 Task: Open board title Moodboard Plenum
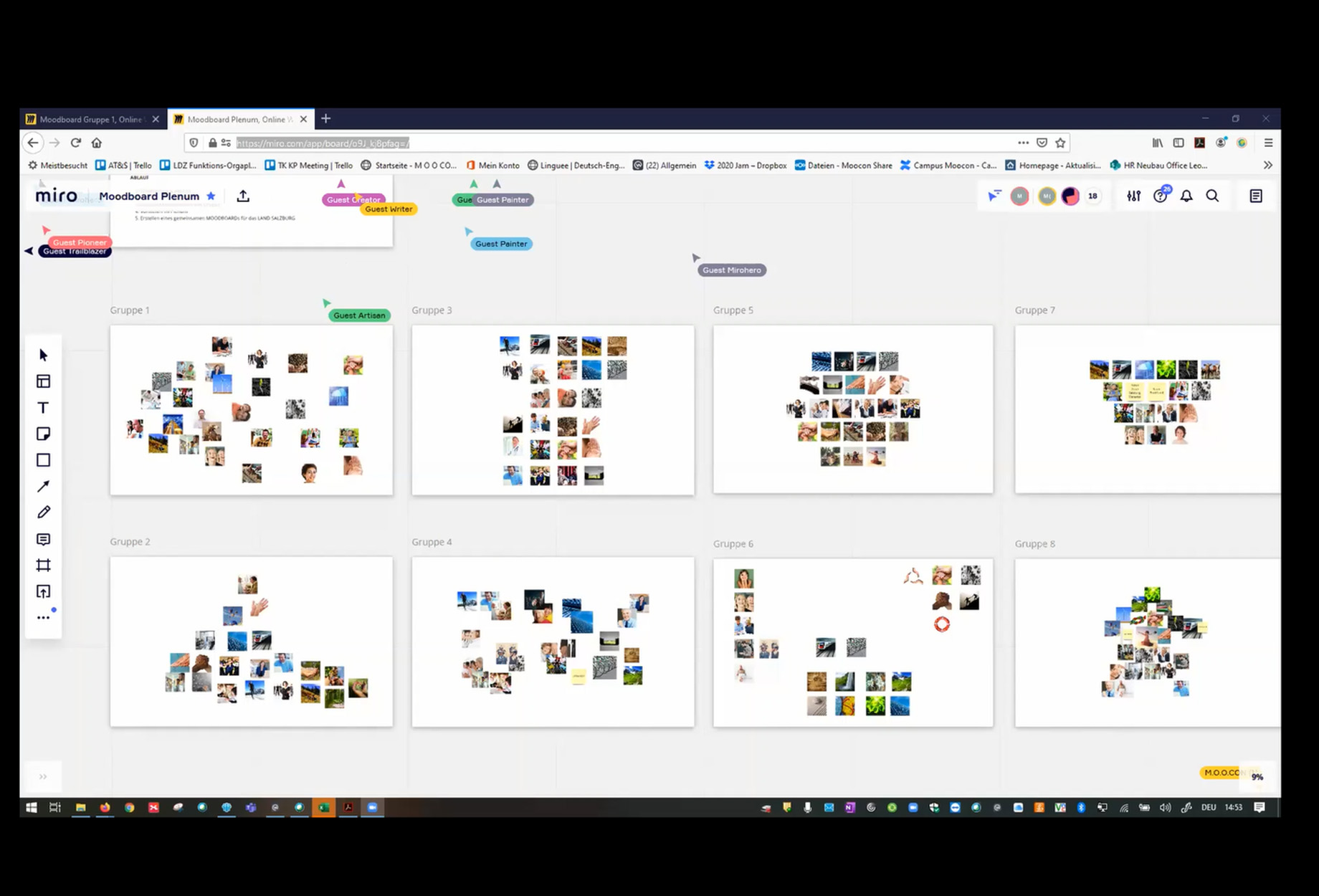click(149, 196)
